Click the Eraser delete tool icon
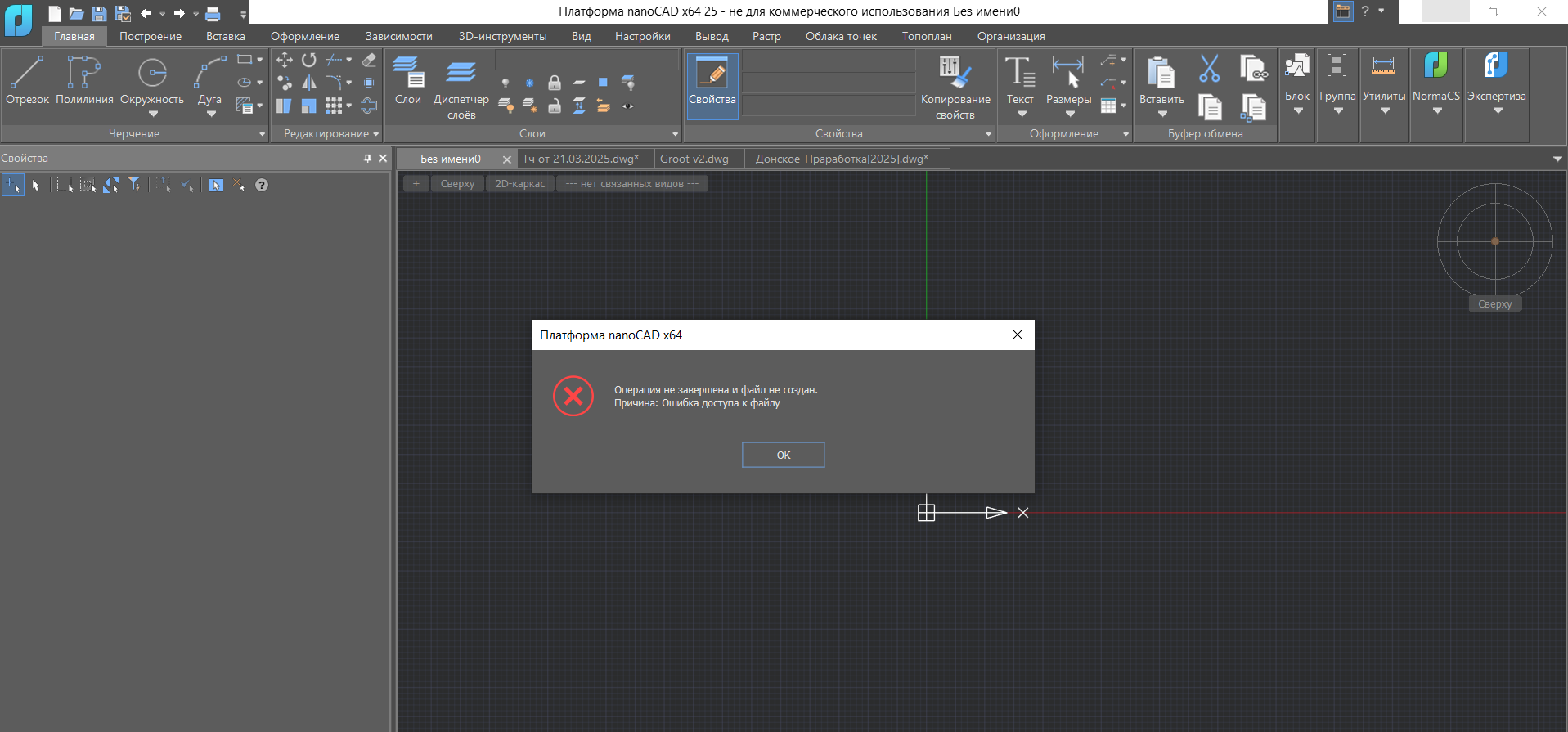 point(369,60)
